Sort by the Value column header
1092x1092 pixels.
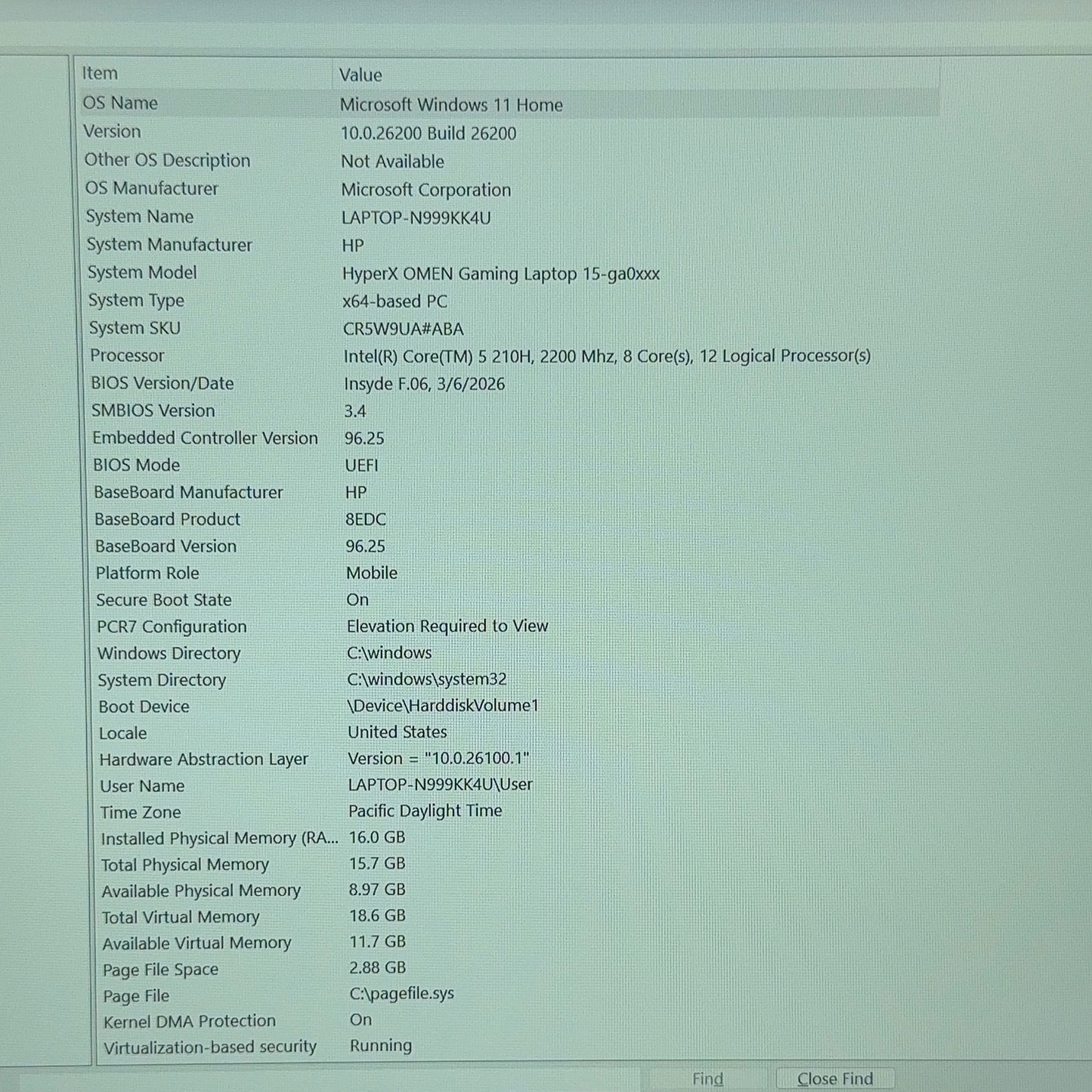coord(360,75)
